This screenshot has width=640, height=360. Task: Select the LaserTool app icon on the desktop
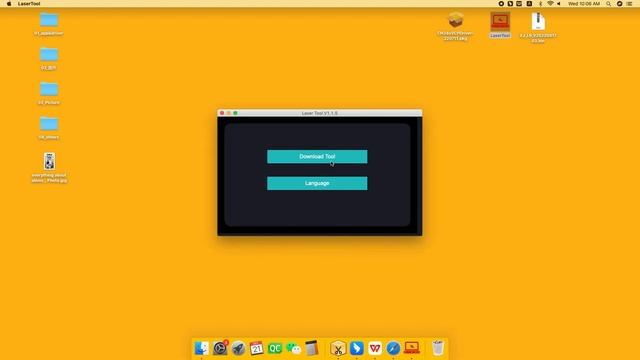click(x=500, y=25)
